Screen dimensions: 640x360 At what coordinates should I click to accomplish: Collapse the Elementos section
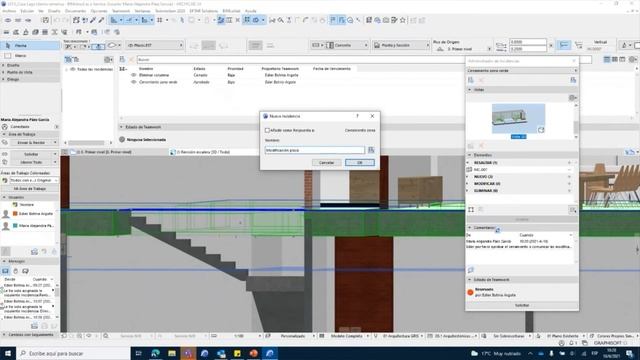pos(469,155)
